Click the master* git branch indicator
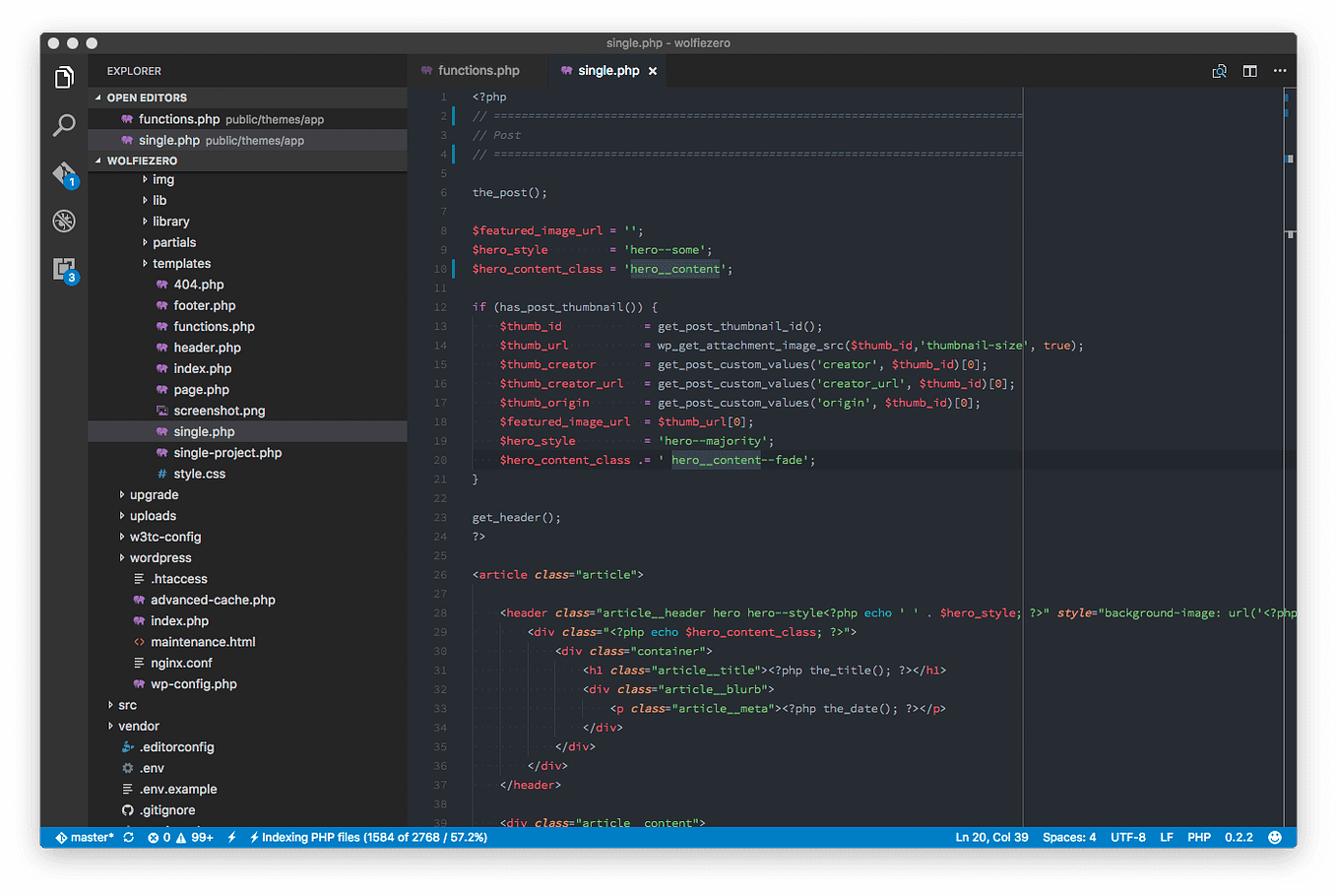Image resolution: width=1337 pixels, height=896 pixels. tap(85, 838)
